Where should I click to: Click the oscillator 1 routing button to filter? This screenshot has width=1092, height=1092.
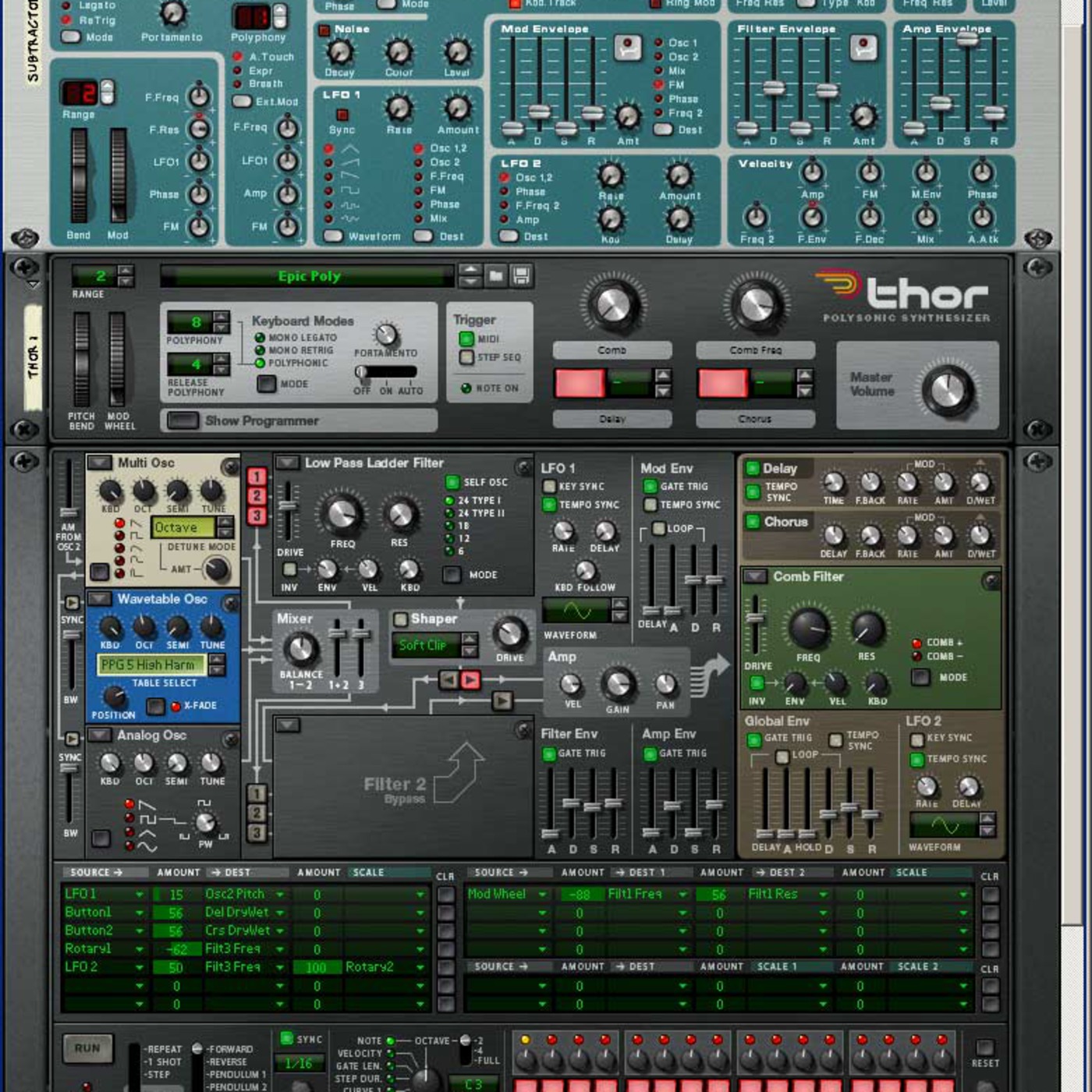pyautogui.click(x=257, y=477)
